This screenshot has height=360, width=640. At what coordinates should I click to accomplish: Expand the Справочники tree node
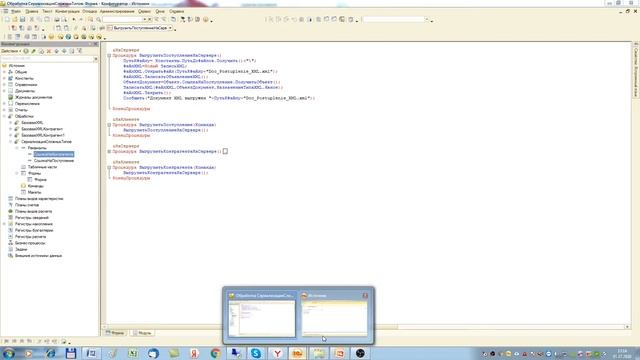pos(4,84)
